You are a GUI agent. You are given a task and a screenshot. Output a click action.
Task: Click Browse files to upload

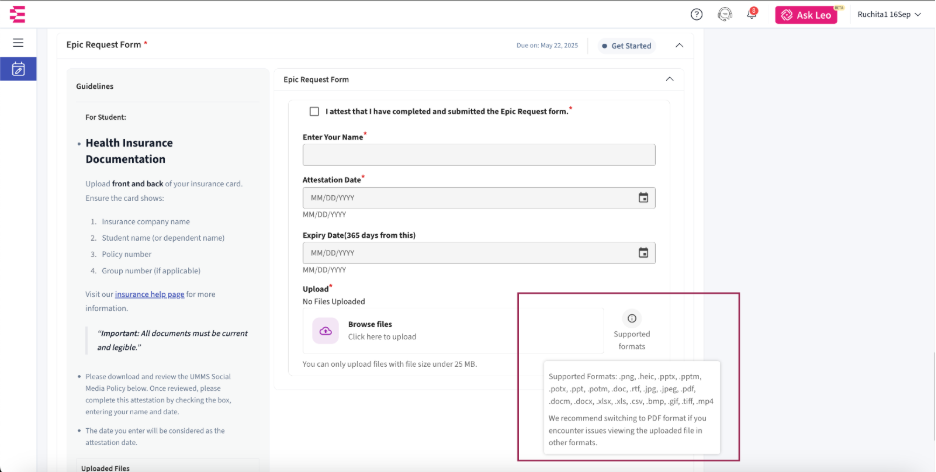pos(370,325)
